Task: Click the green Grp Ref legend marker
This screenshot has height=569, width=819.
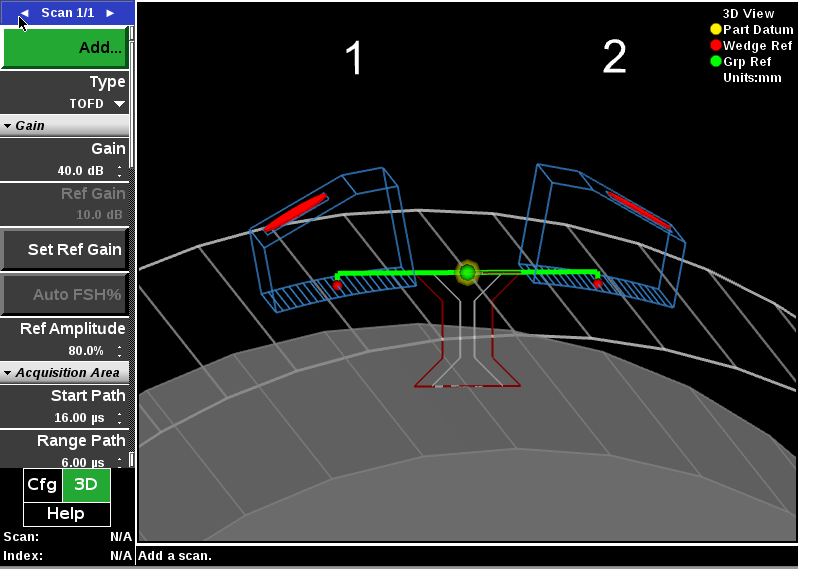Action: [x=716, y=62]
